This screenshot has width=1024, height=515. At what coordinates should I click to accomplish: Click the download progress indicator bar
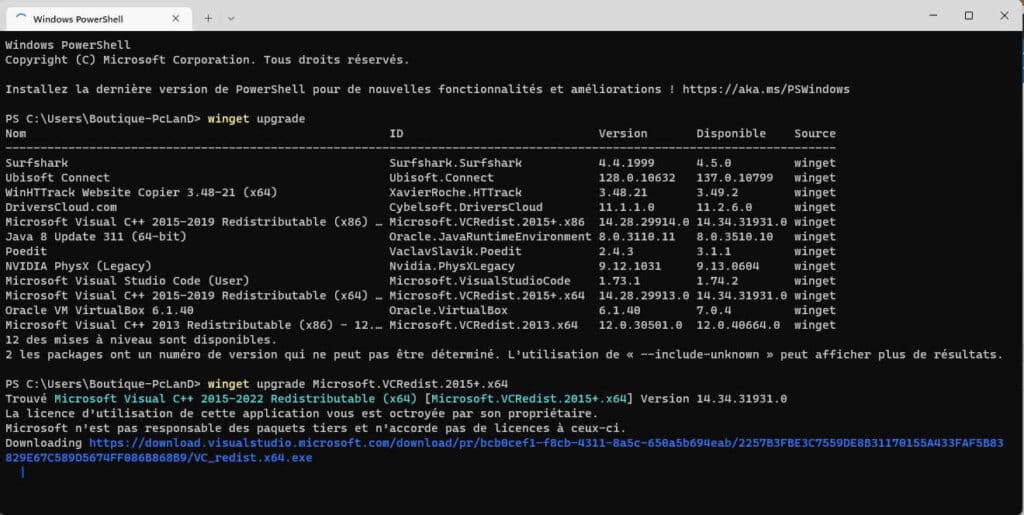pos(23,473)
